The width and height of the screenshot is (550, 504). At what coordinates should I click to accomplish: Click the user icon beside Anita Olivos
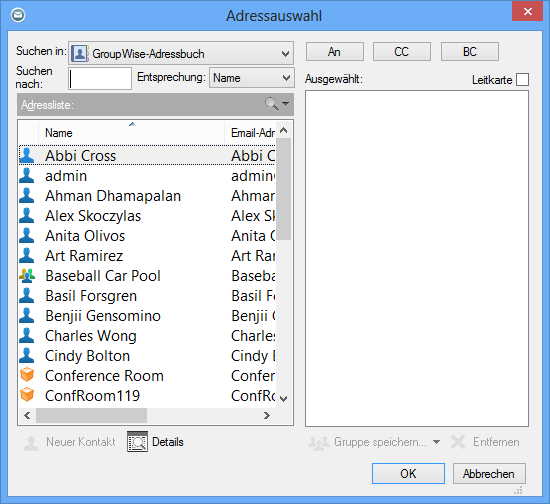pos(27,235)
